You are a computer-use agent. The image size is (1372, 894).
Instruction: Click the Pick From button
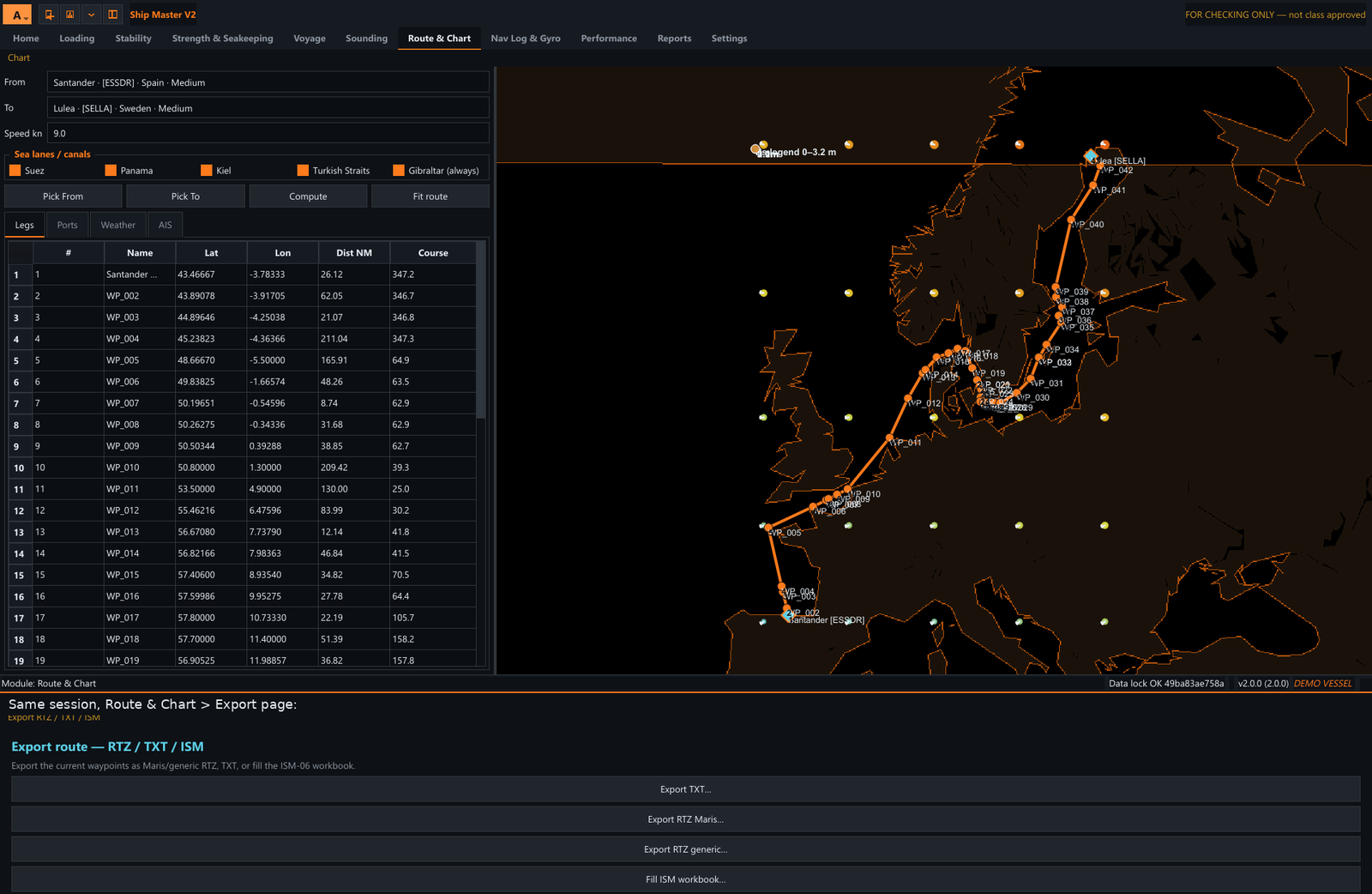click(63, 196)
